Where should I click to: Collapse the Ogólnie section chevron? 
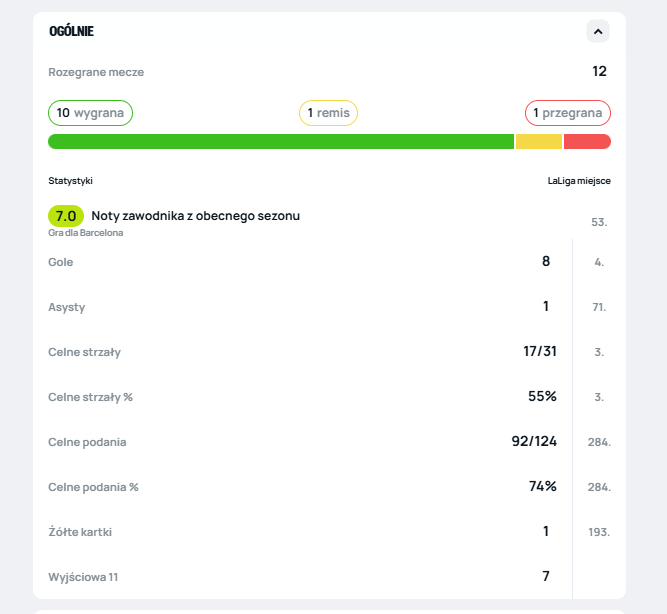[x=598, y=31]
